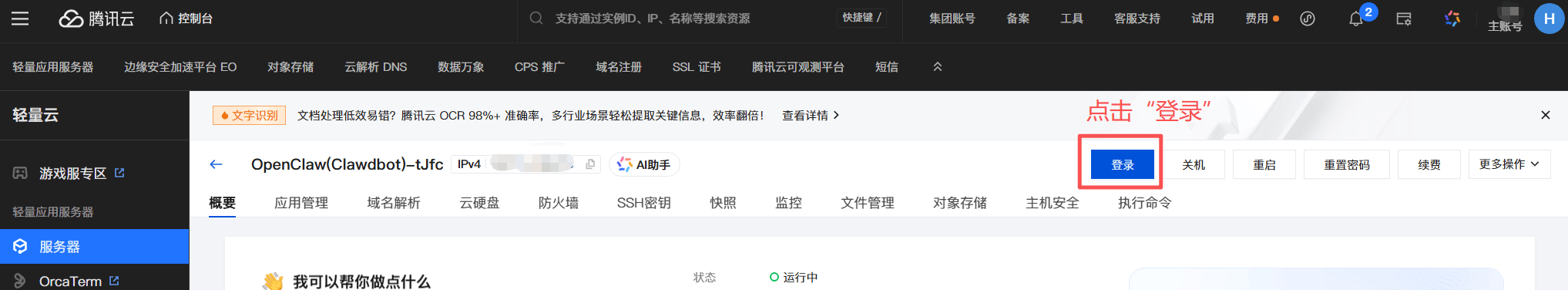Collapse the shortcut bar with double chevron
This screenshot has width=1568, height=290.
tap(938, 67)
